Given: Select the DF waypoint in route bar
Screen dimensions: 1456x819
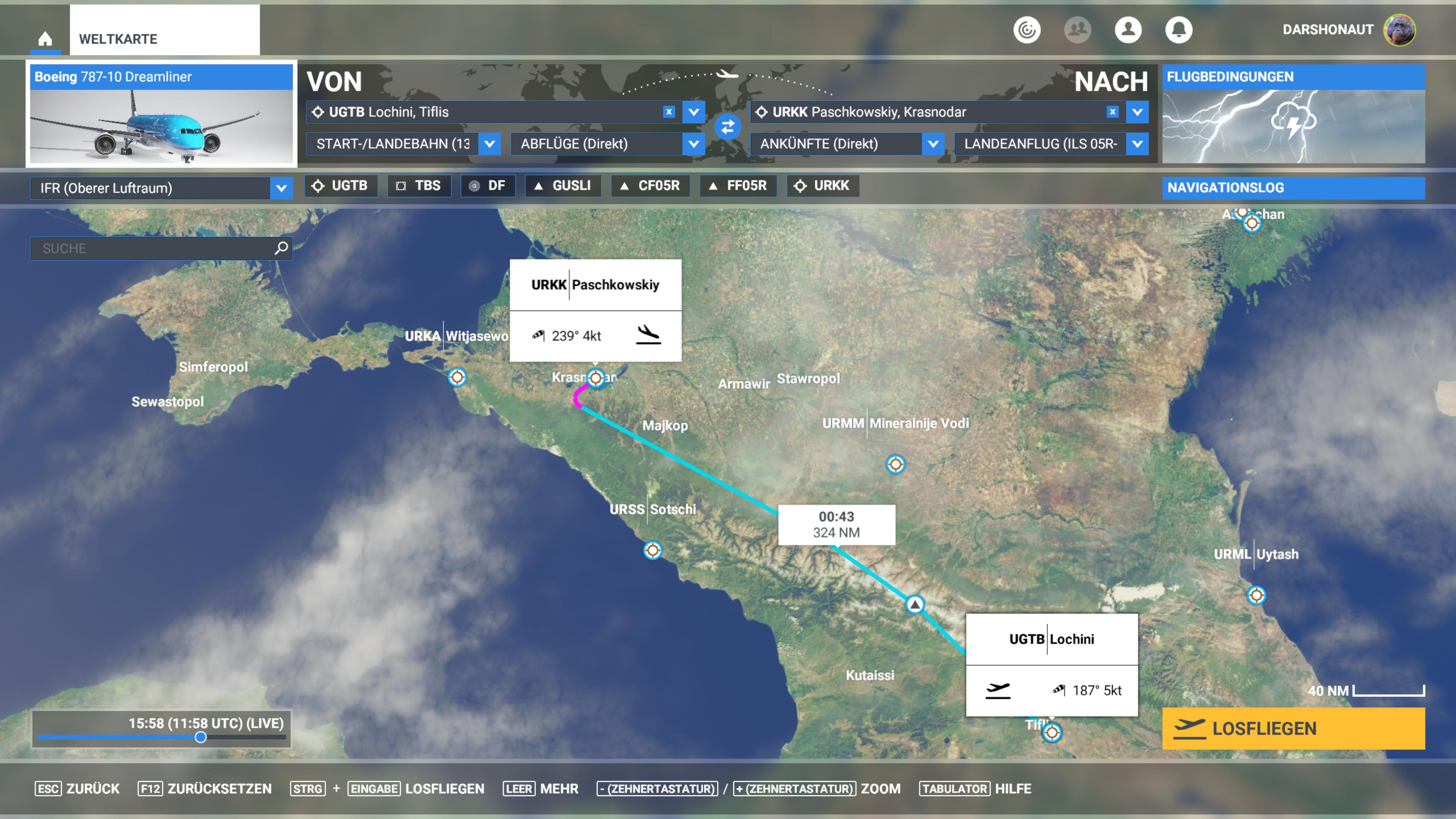Looking at the screenshot, I should click(488, 186).
